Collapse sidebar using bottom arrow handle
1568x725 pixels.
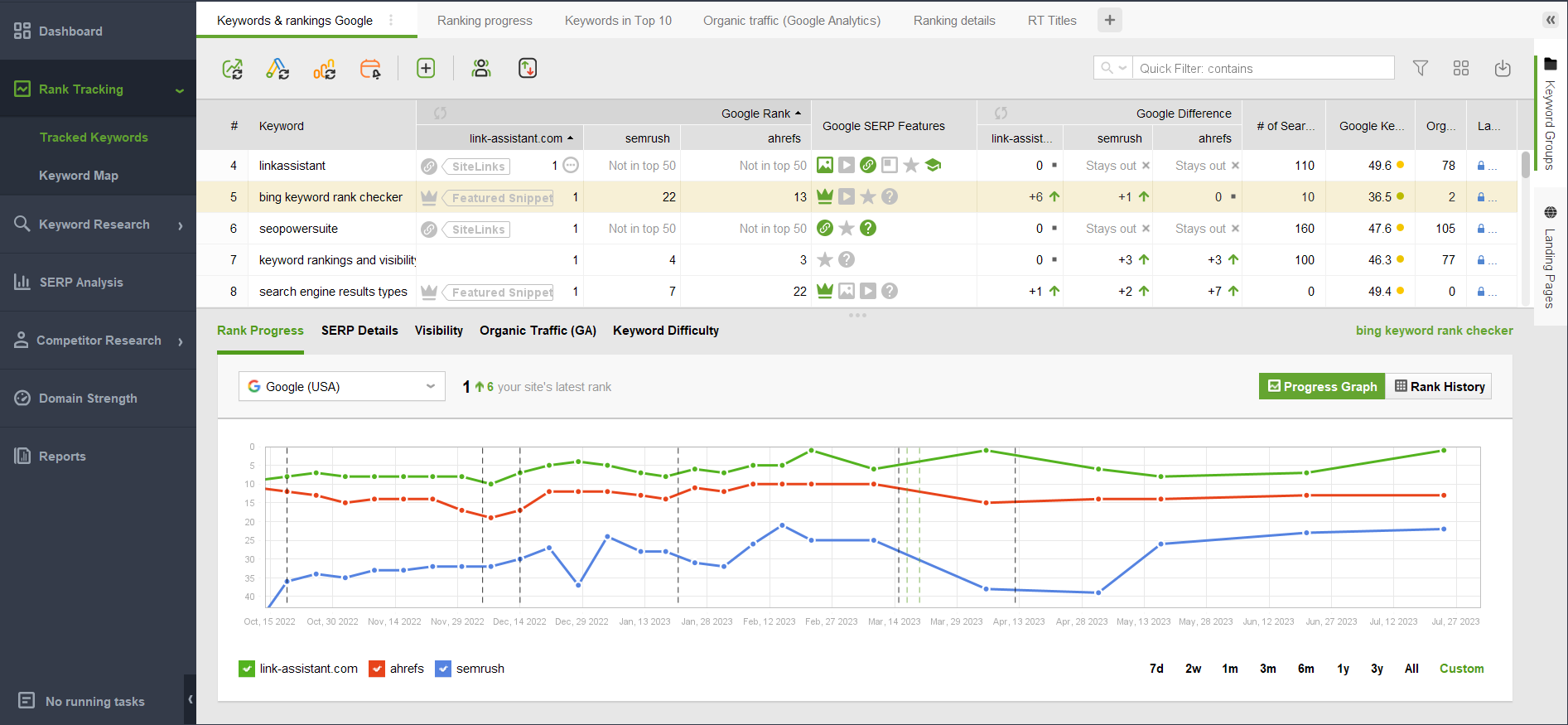coord(190,699)
